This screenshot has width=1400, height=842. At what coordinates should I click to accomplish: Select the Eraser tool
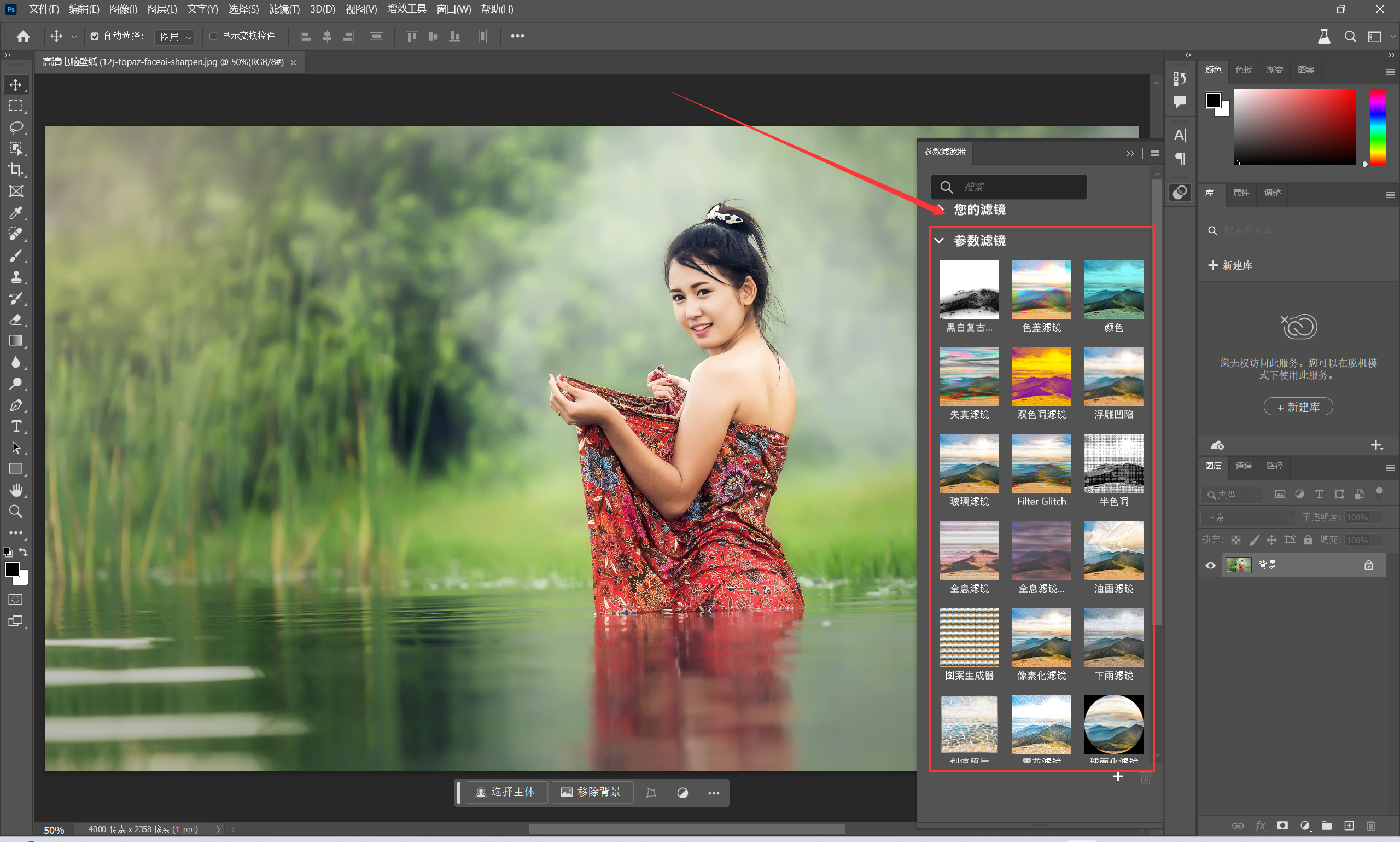click(x=16, y=320)
